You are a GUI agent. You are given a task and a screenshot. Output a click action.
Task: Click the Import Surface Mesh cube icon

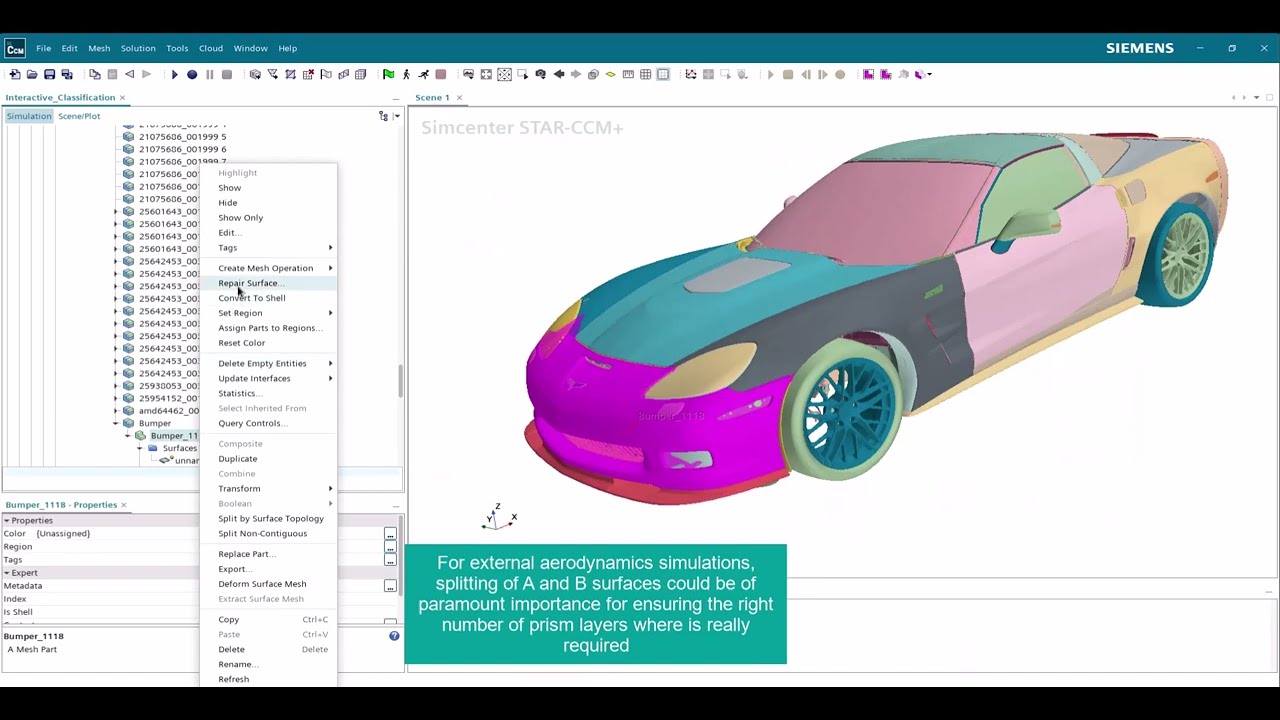click(x=255, y=74)
